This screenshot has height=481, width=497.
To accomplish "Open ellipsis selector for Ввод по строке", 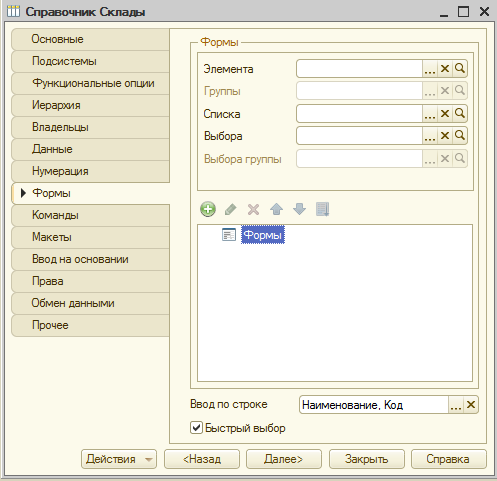I will pyautogui.click(x=456, y=405).
